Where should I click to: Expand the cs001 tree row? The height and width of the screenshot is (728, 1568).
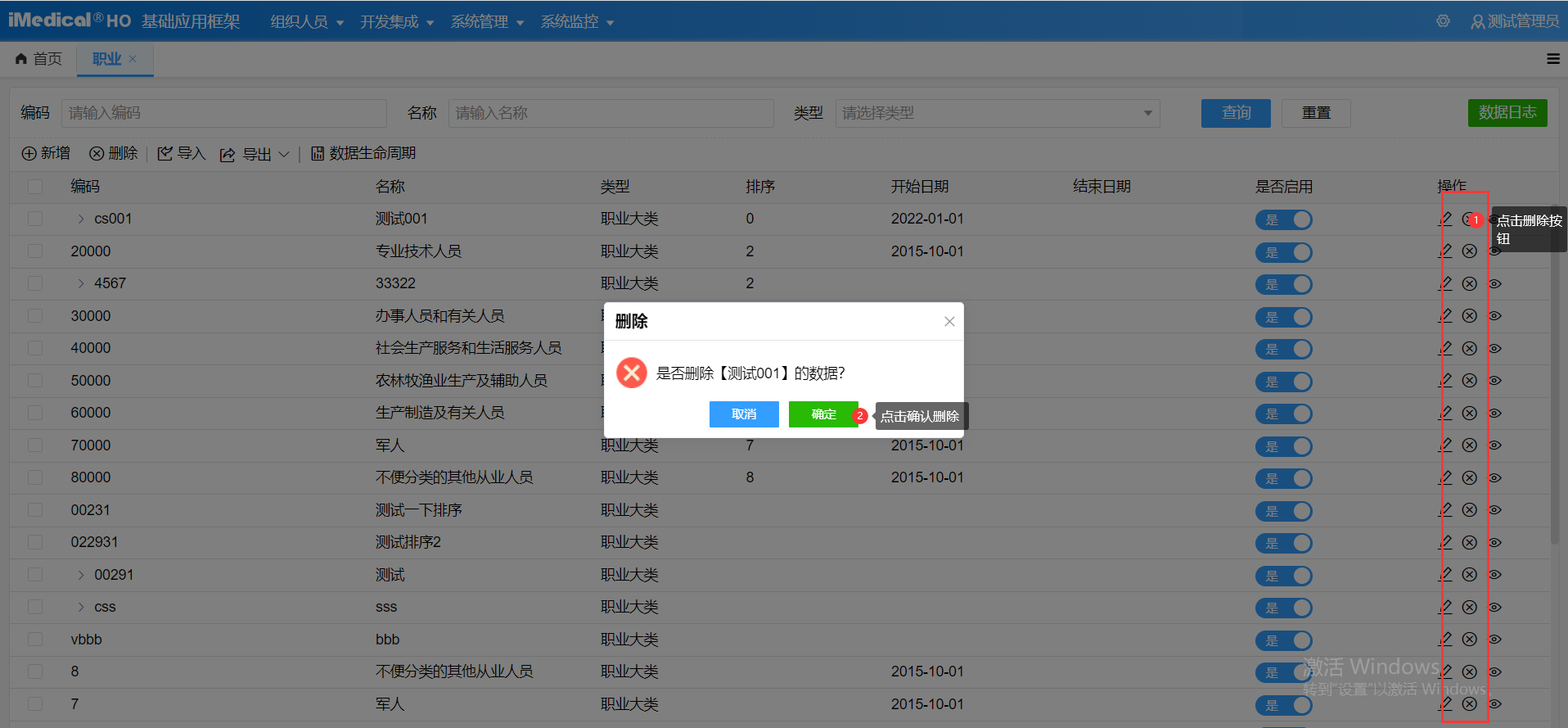tap(81, 219)
